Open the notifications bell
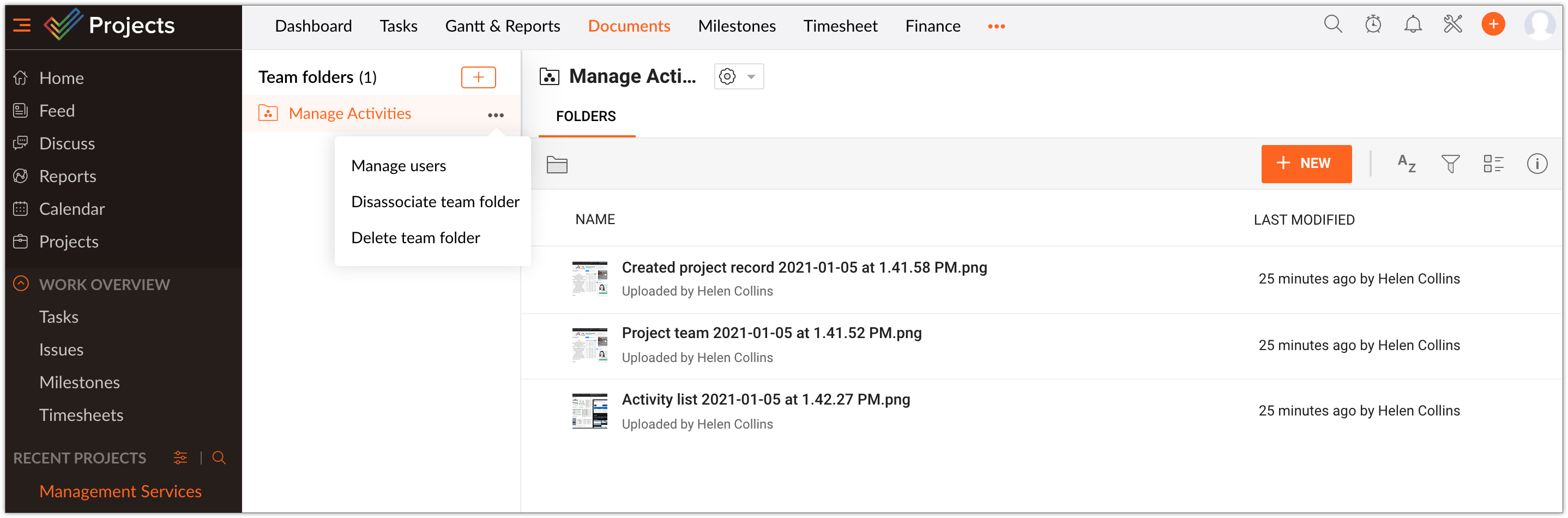 point(1413,25)
